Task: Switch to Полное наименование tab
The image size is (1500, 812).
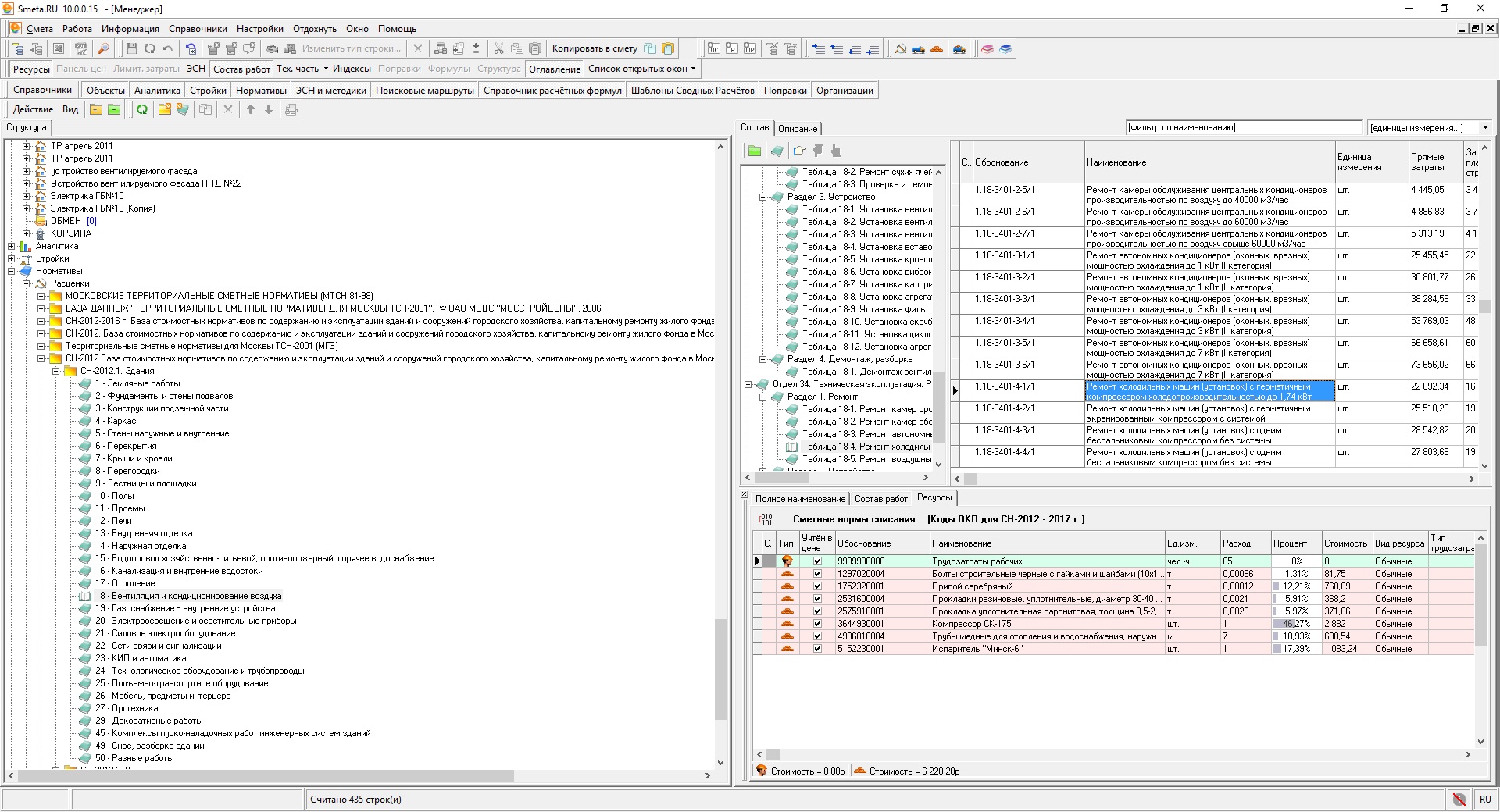Action: click(800, 498)
